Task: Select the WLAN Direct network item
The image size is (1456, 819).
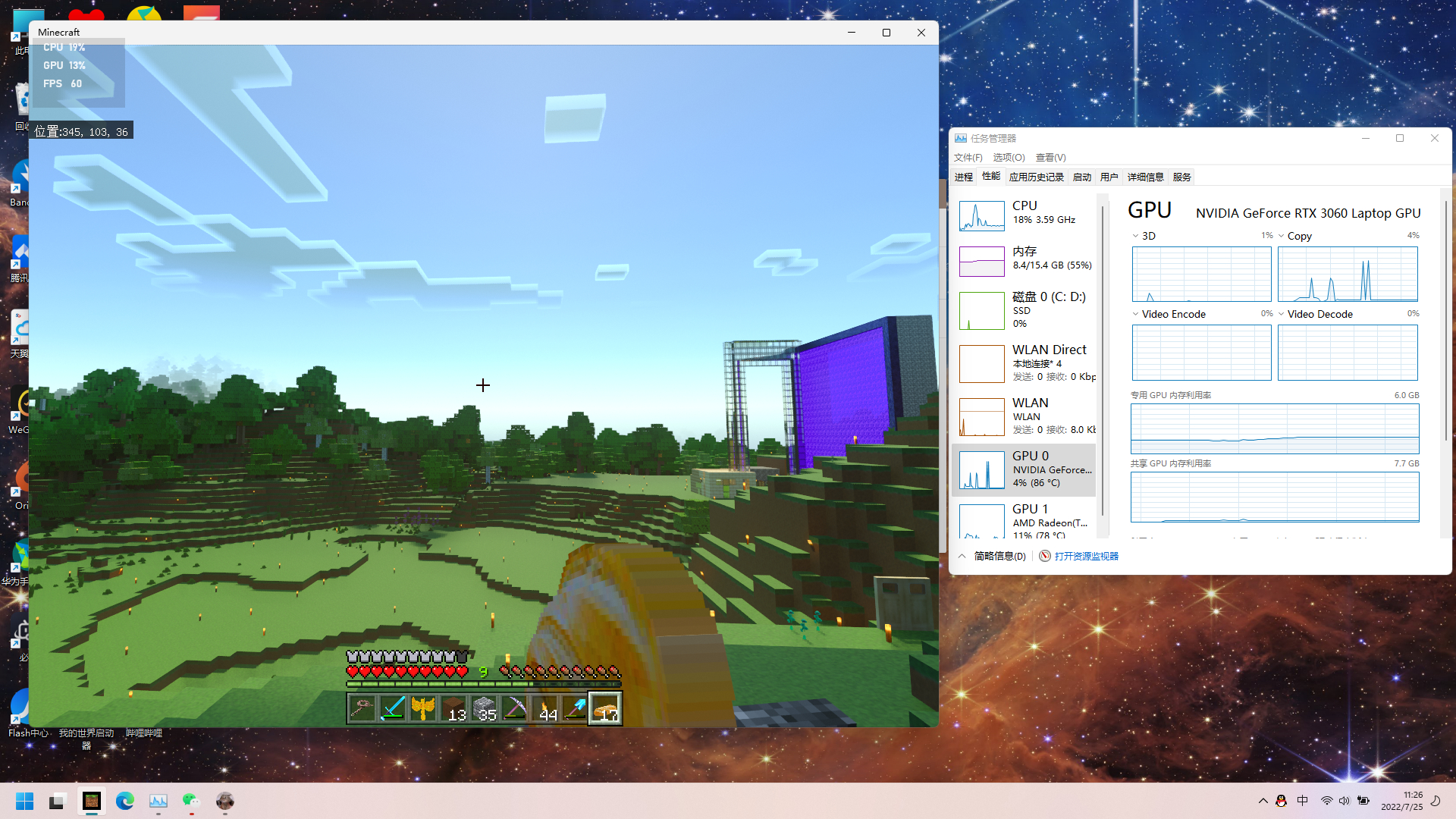Action: point(1024,364)
